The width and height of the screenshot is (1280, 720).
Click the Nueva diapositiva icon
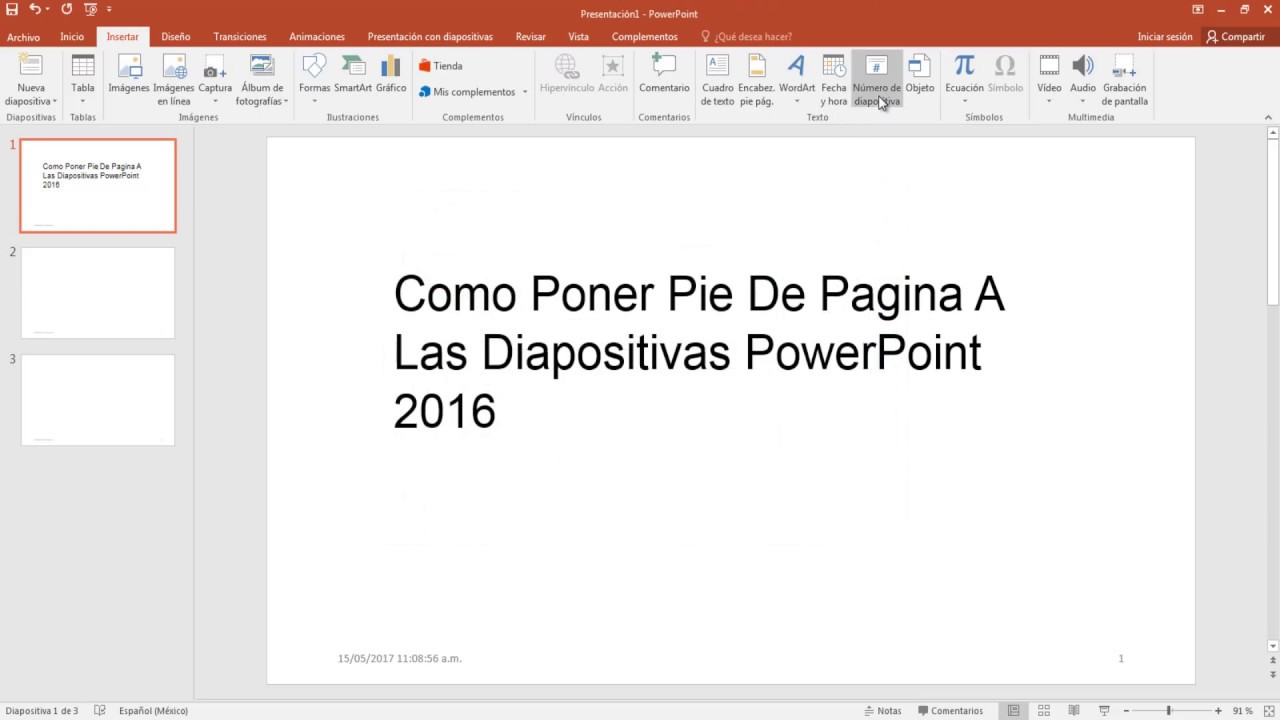[31, 67]
